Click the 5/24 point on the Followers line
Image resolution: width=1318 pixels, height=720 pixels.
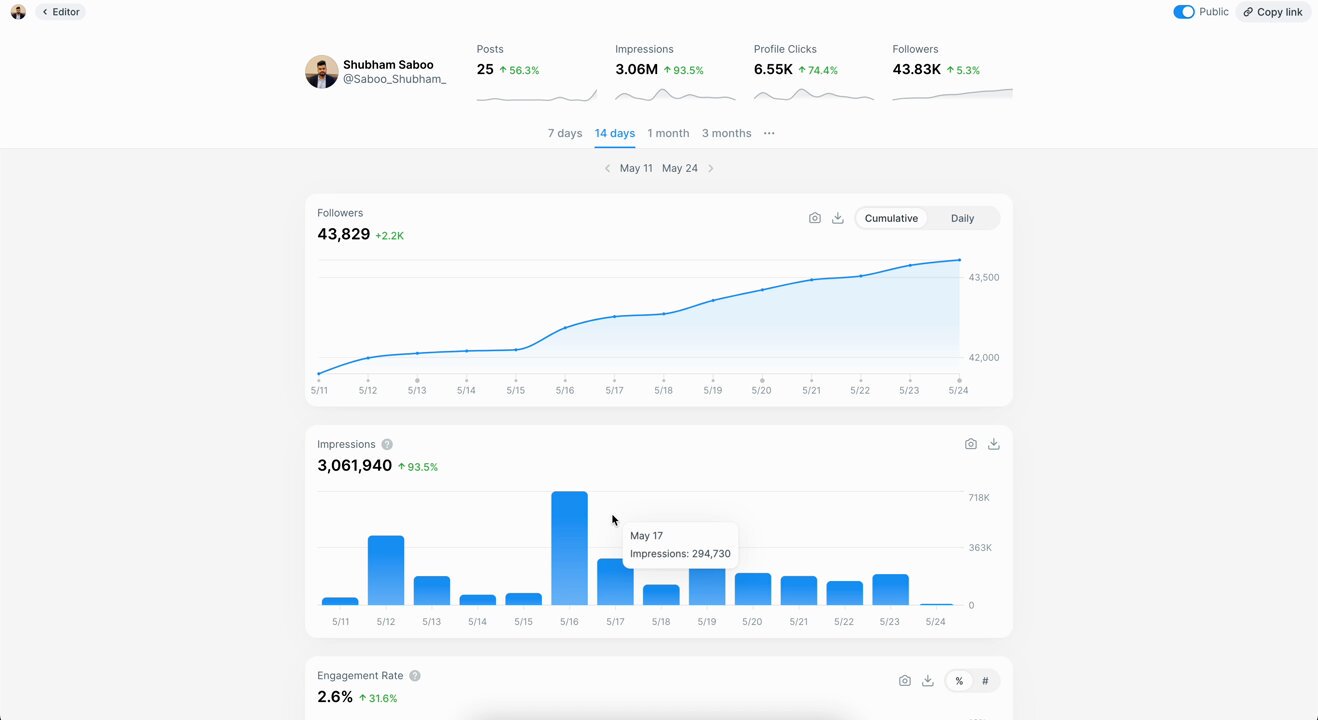point(959,260)
